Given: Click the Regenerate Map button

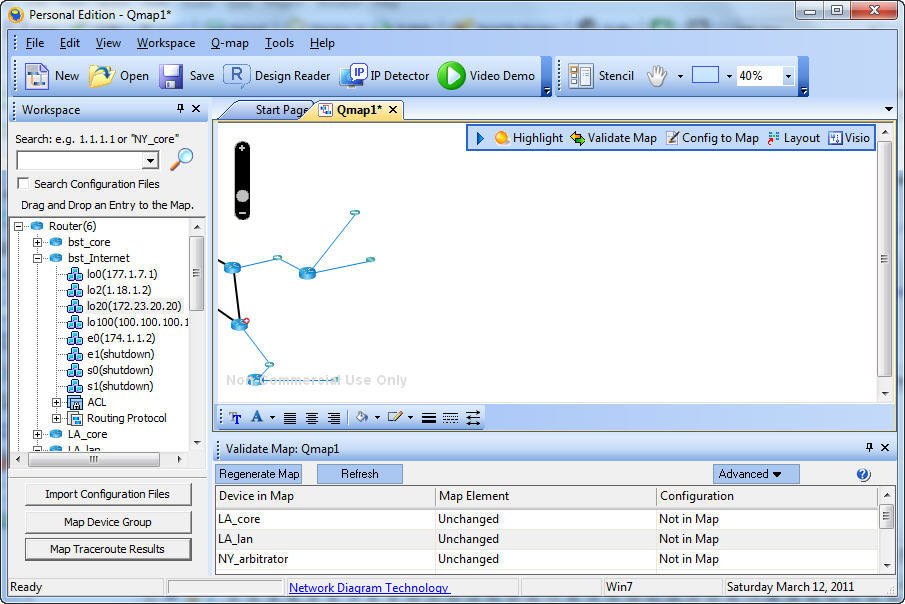Looking at the screenshot, I should 258,473.
